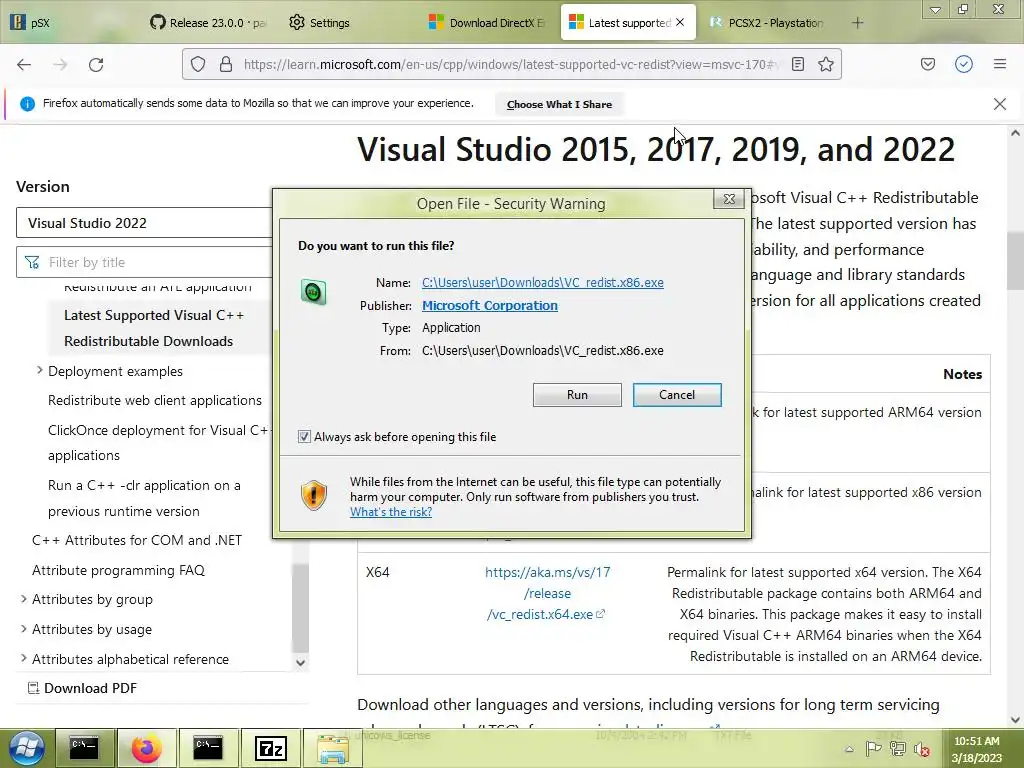Open C++ Attributes for COM and .NET

(x=137, y=540)
